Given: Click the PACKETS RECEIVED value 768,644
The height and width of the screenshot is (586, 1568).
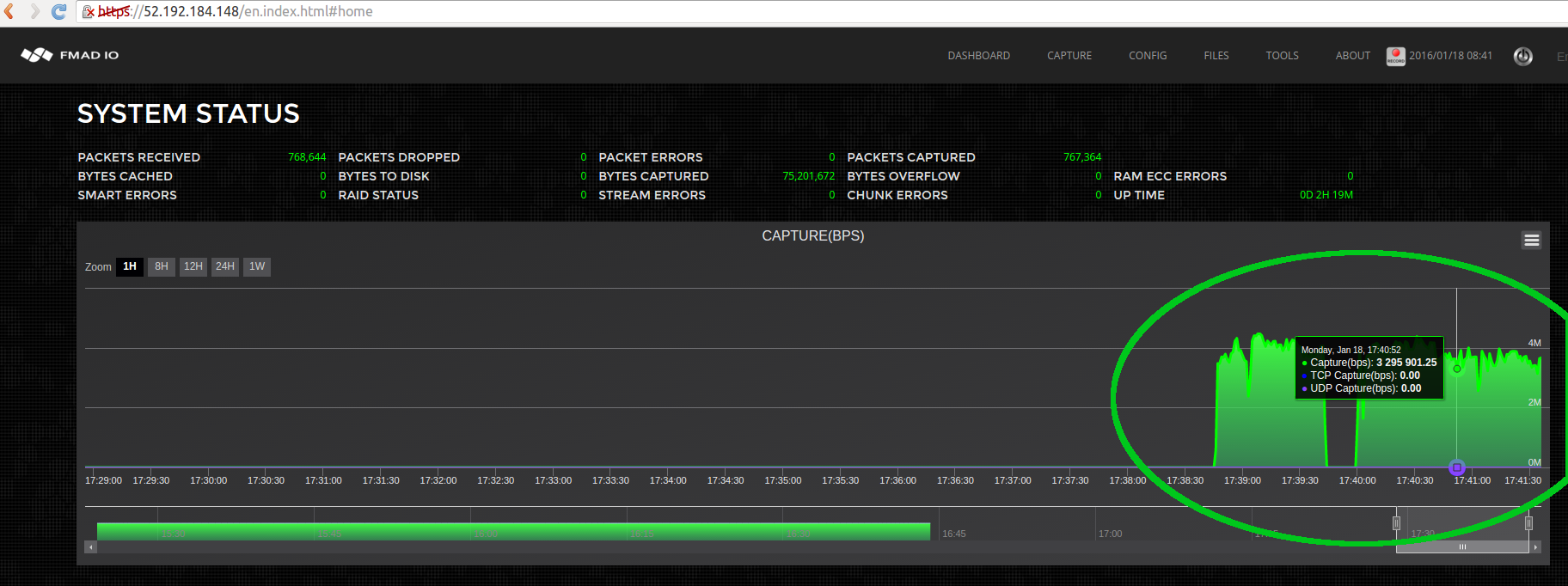Looking at the screenshot, I should (x=307, y=157).
